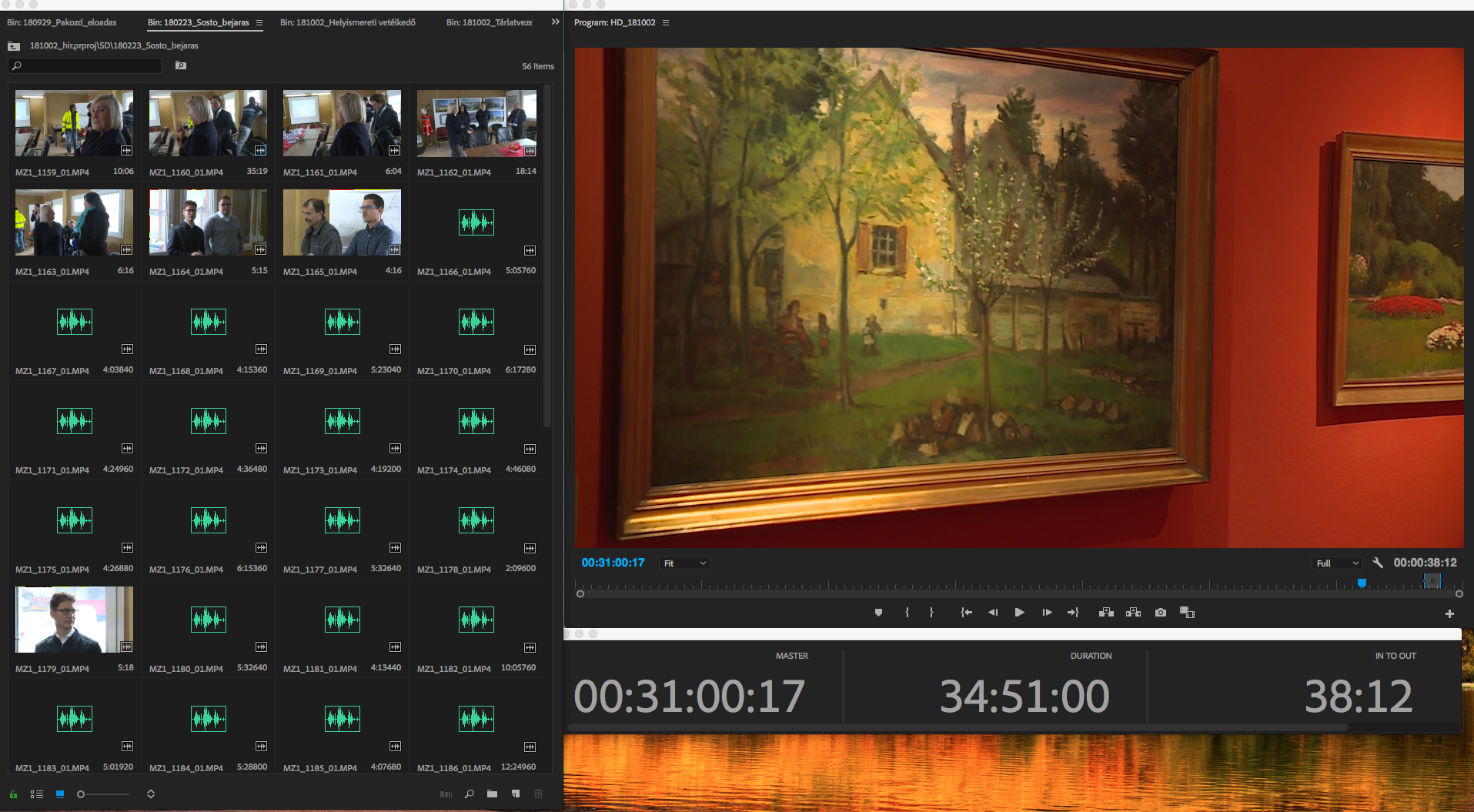Select the MZ1_1159_01.MP4 clip thumbnail

[74, 123]
